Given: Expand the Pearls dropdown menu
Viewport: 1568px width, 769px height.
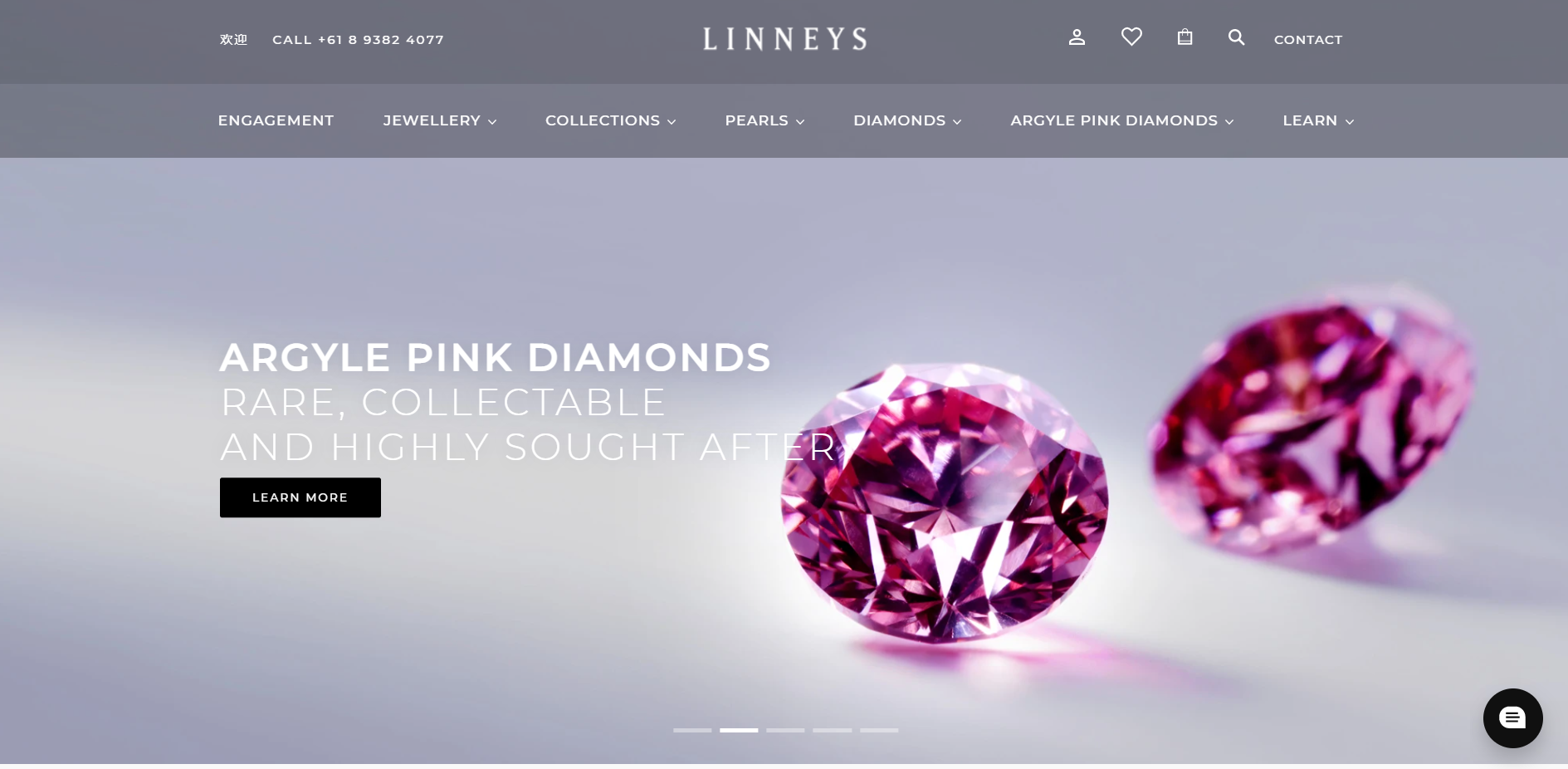Looking at the screenshot, I should point(764,120).
